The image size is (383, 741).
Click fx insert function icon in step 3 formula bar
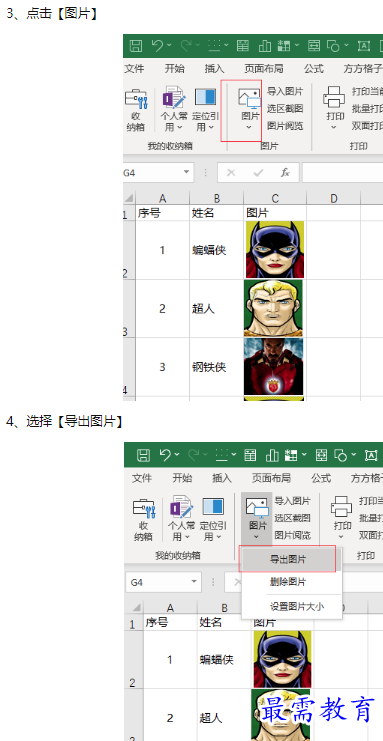tap(285, 172)
